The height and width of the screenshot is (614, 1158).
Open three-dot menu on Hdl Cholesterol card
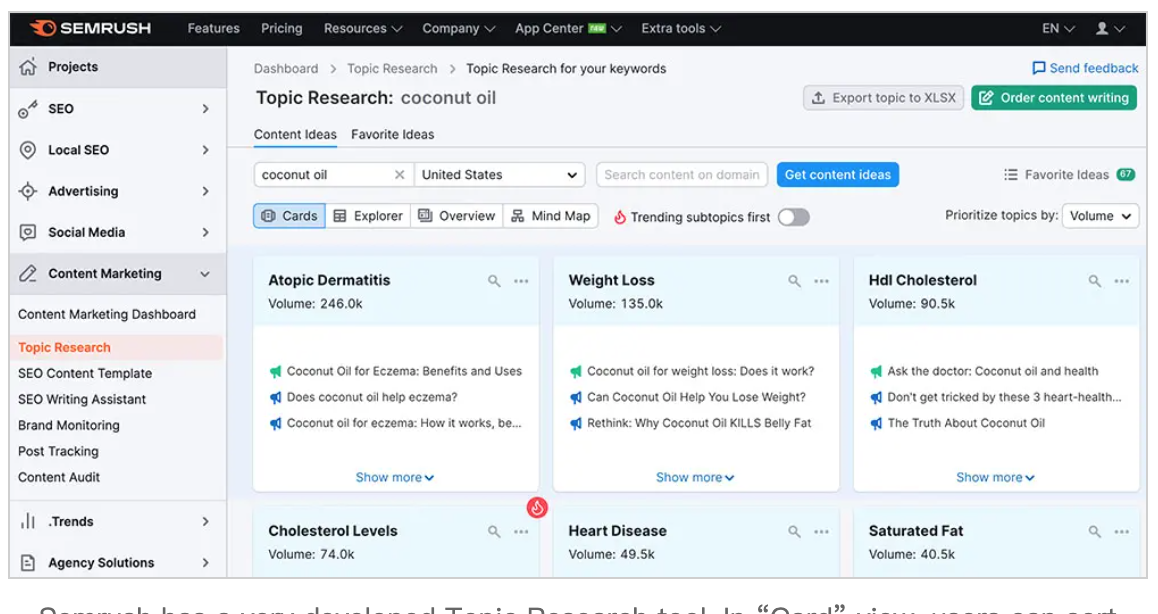coord(1122,281)
